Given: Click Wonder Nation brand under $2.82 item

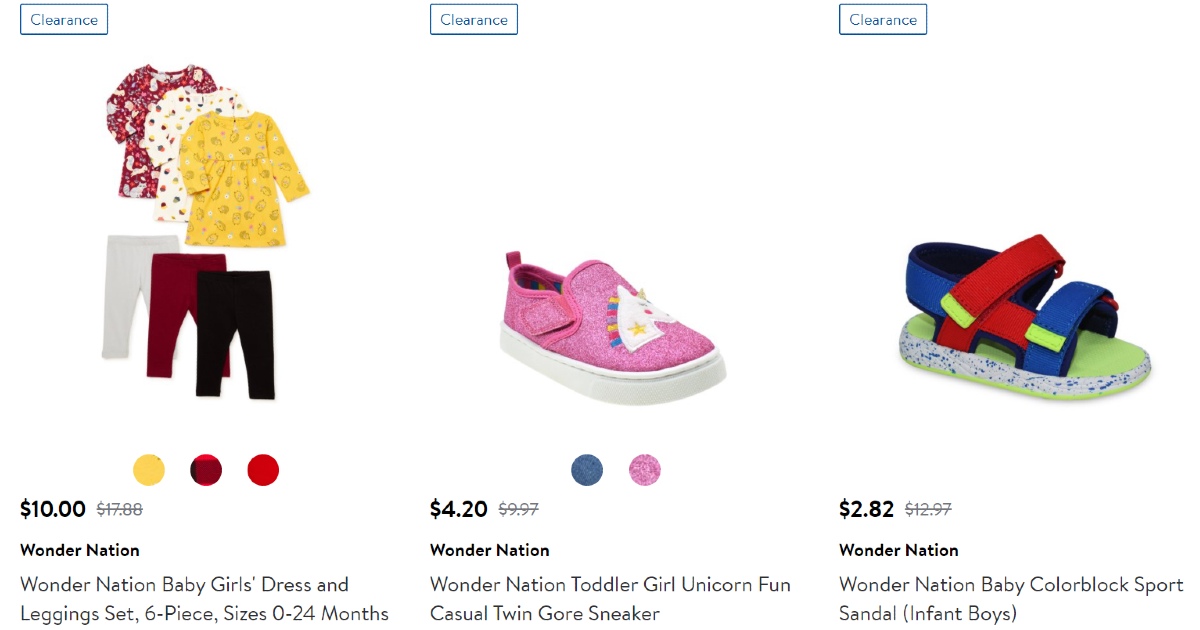Looking at the screenshot, I should pyautogui.click(x=899, y=550).
